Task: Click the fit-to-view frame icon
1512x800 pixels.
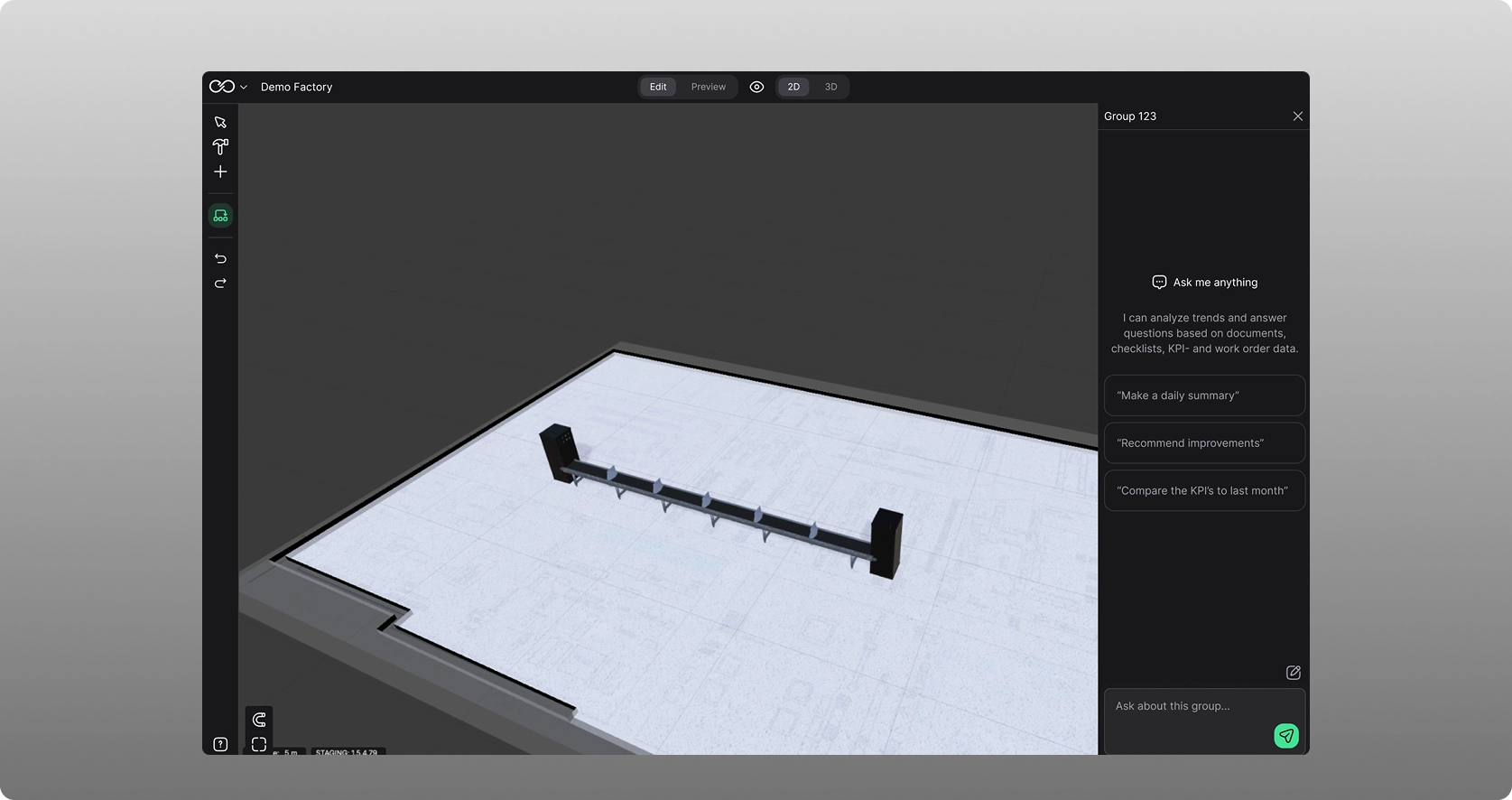Action: tap(259, 744)
